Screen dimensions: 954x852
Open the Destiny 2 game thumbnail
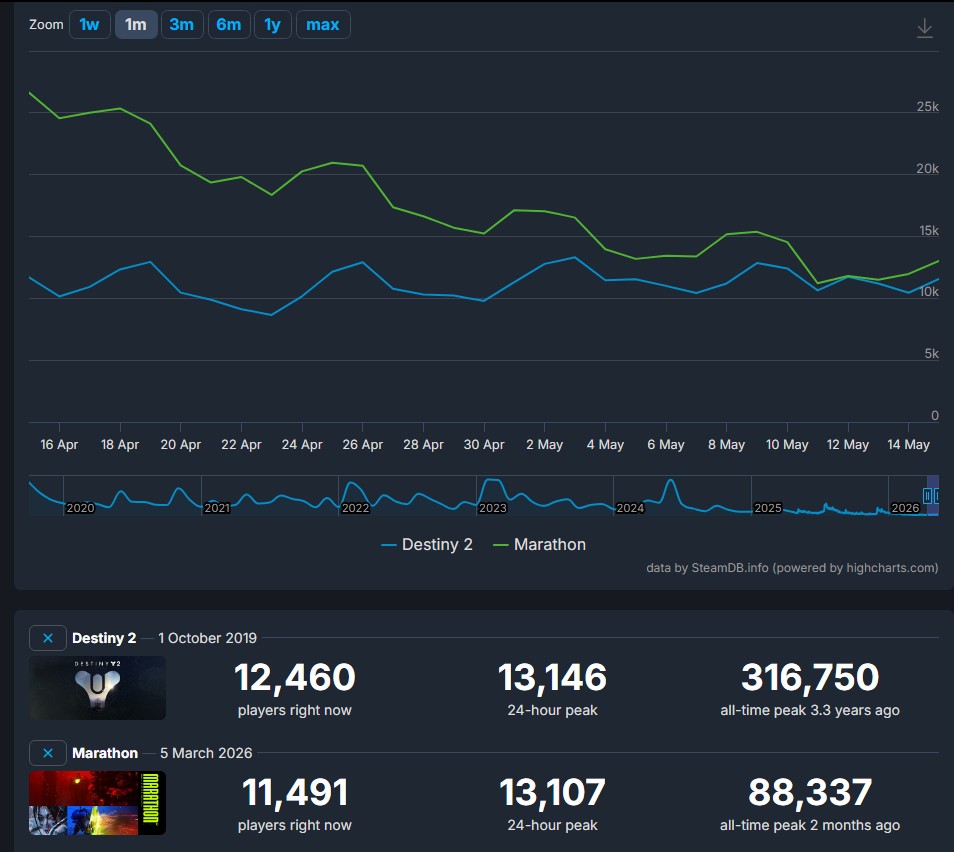pyautogui.click(x=97, y=688)
